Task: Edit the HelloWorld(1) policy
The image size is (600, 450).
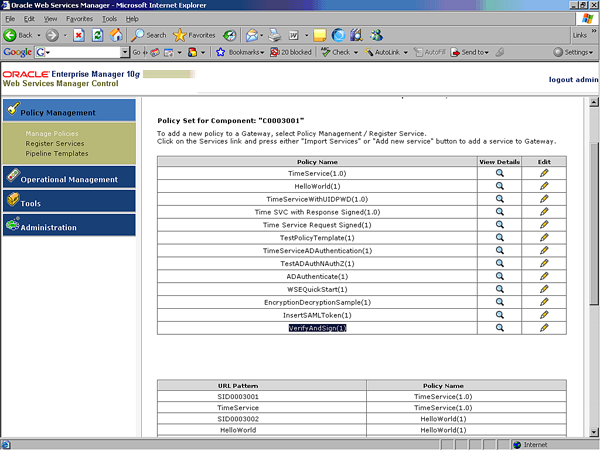Action: tap(544, 186)
